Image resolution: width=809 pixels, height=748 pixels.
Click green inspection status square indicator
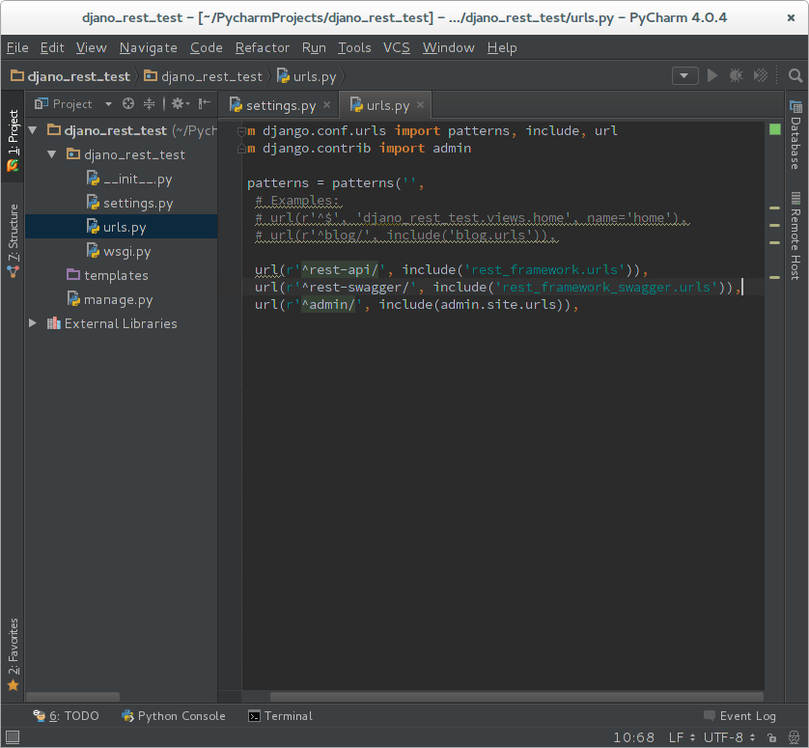click(x=774, y=129)
